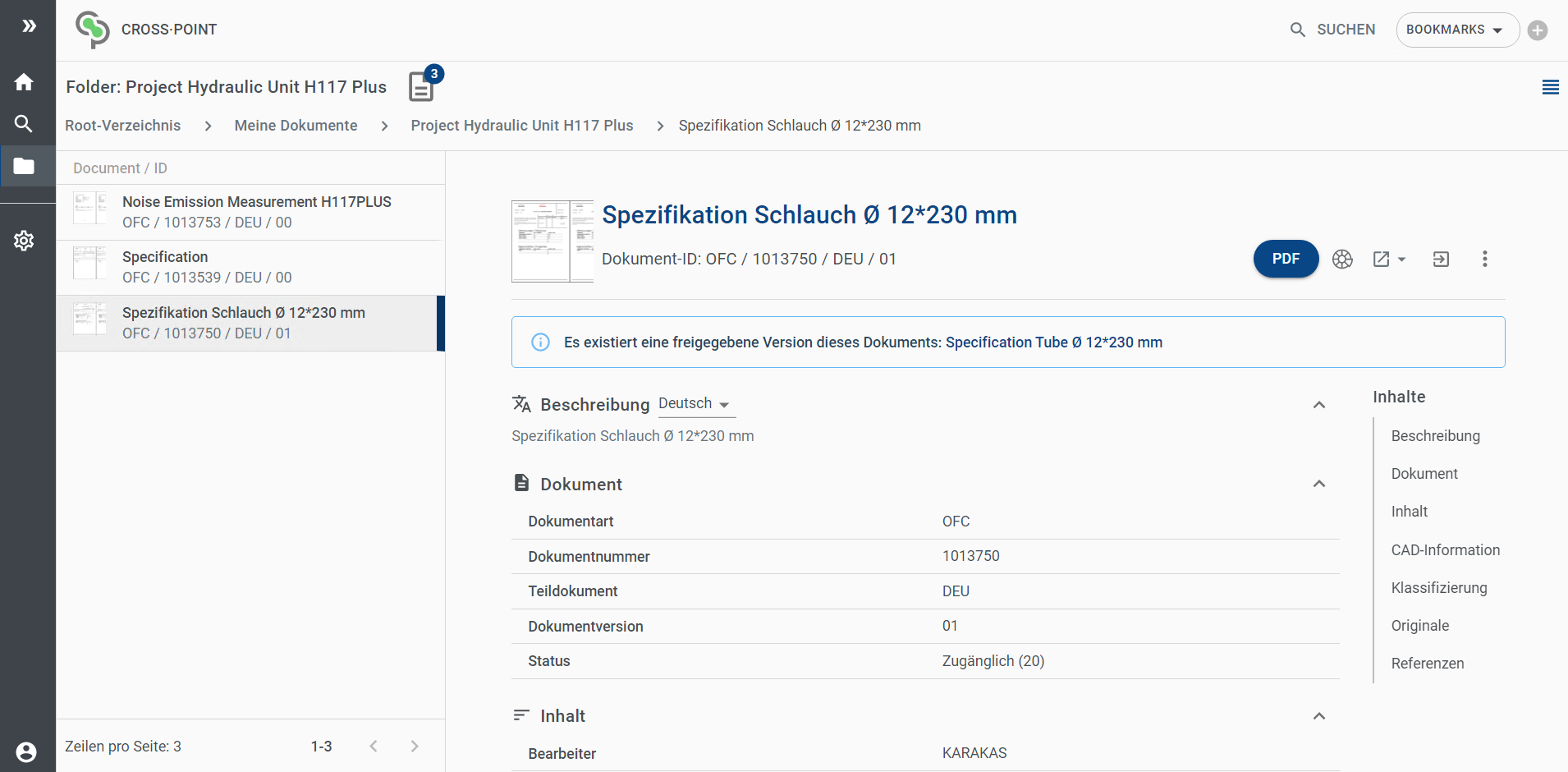Click the SUCHEN search label
The width and height of the screenshot is (1568, 772).
tap(1346, 30)
